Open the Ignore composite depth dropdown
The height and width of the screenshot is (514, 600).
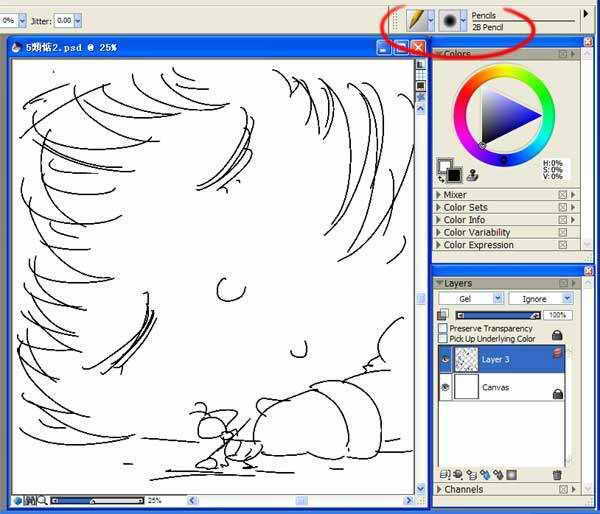[540, 298]
